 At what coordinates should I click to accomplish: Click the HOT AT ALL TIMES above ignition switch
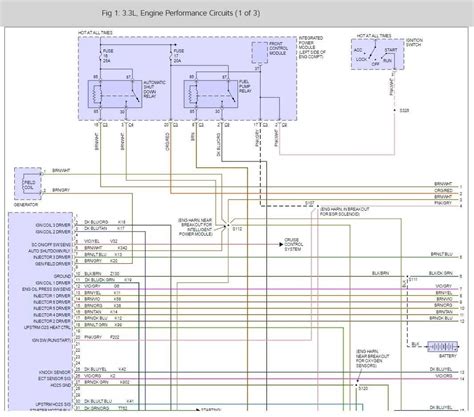374,36
